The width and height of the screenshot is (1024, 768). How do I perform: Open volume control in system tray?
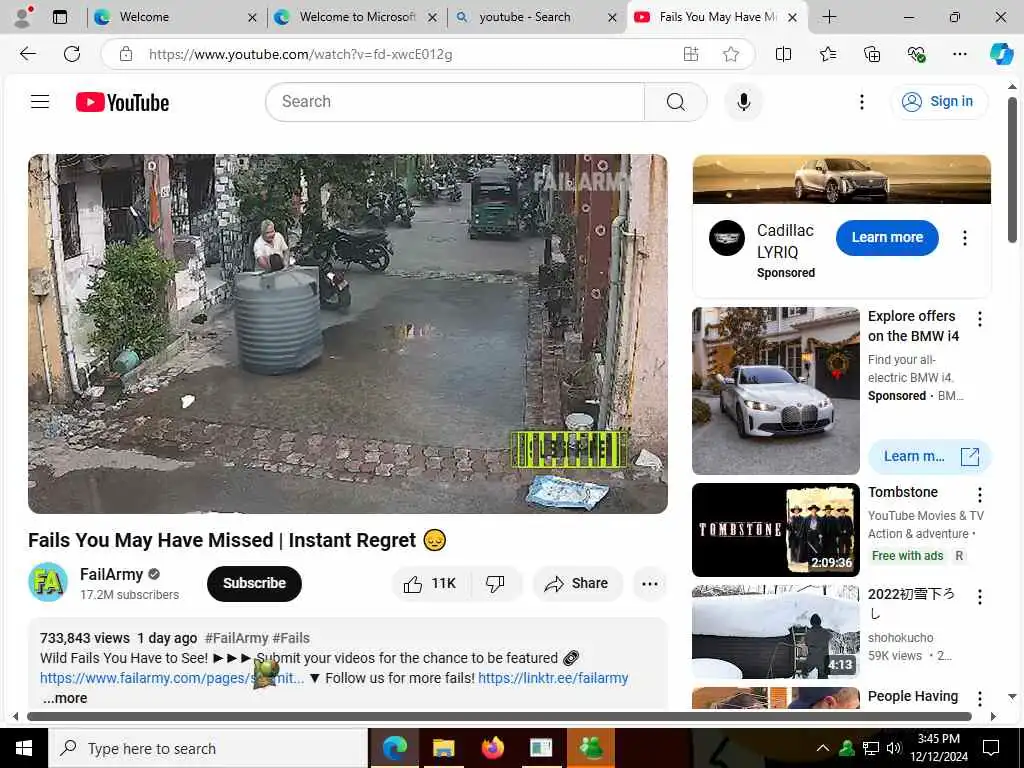[x=894, y=748]
